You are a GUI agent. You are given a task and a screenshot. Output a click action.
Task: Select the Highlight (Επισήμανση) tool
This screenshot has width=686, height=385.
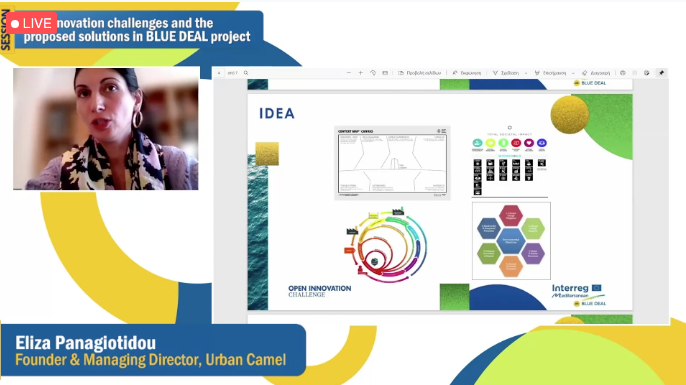click(x=550, y=73)
